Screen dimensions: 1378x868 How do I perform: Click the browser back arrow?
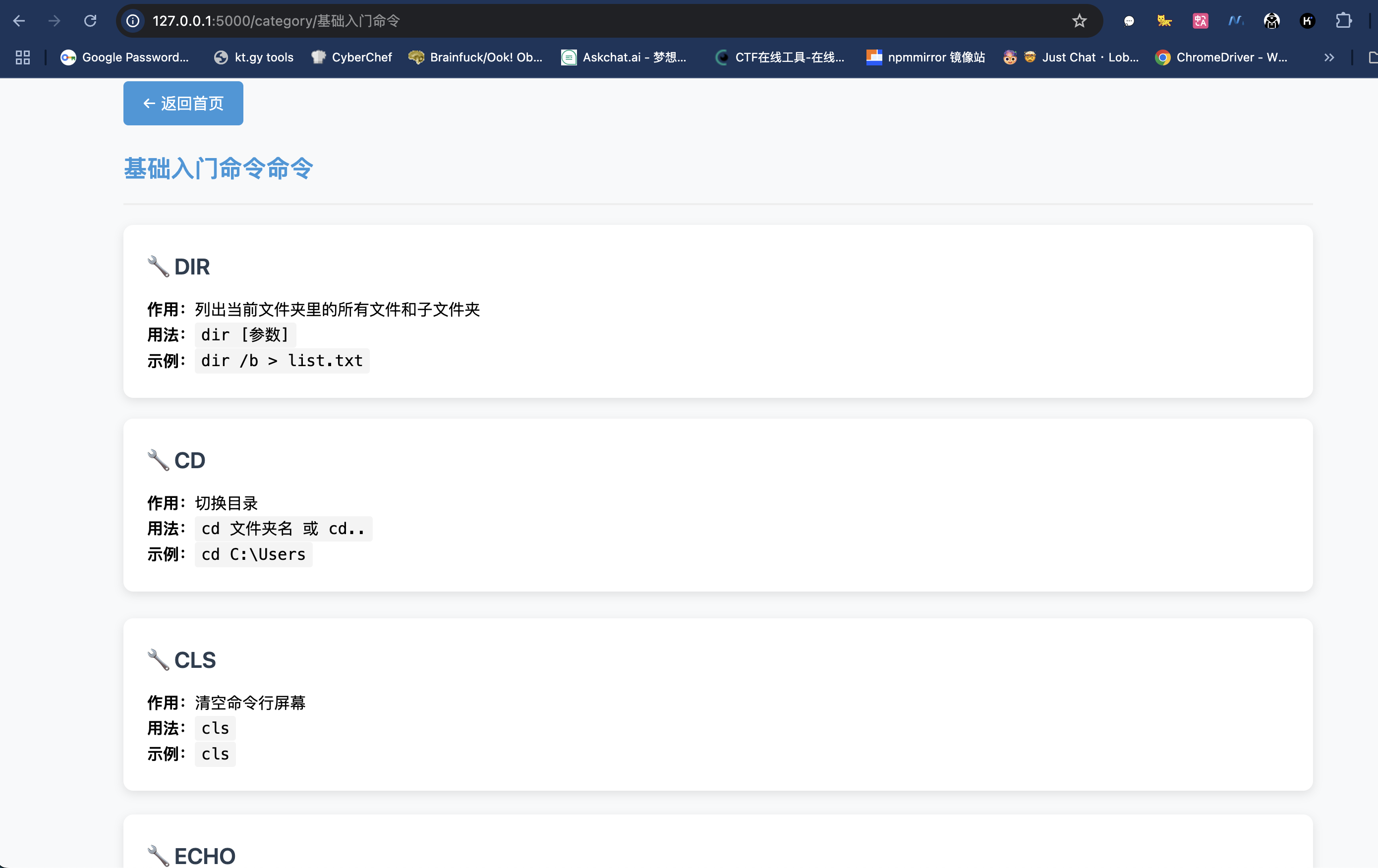pos(19,21)
